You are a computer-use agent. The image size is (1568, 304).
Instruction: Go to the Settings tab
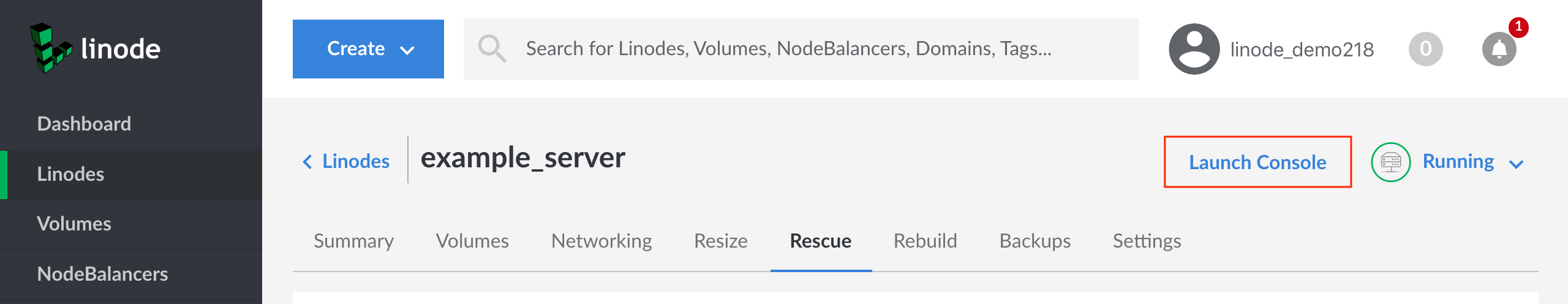point(1147,241)
